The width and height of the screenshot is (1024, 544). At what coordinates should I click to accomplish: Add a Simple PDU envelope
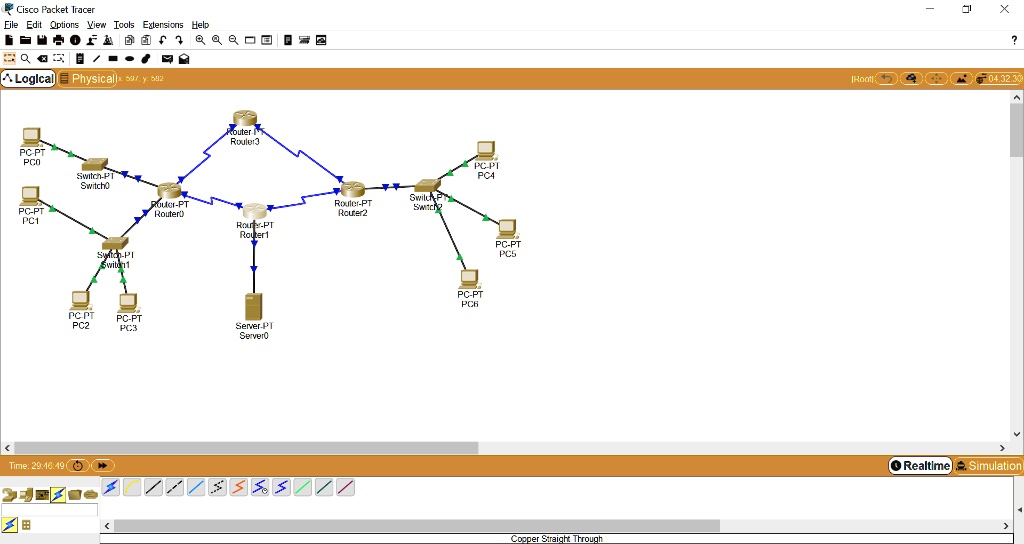tap(167, 59)
